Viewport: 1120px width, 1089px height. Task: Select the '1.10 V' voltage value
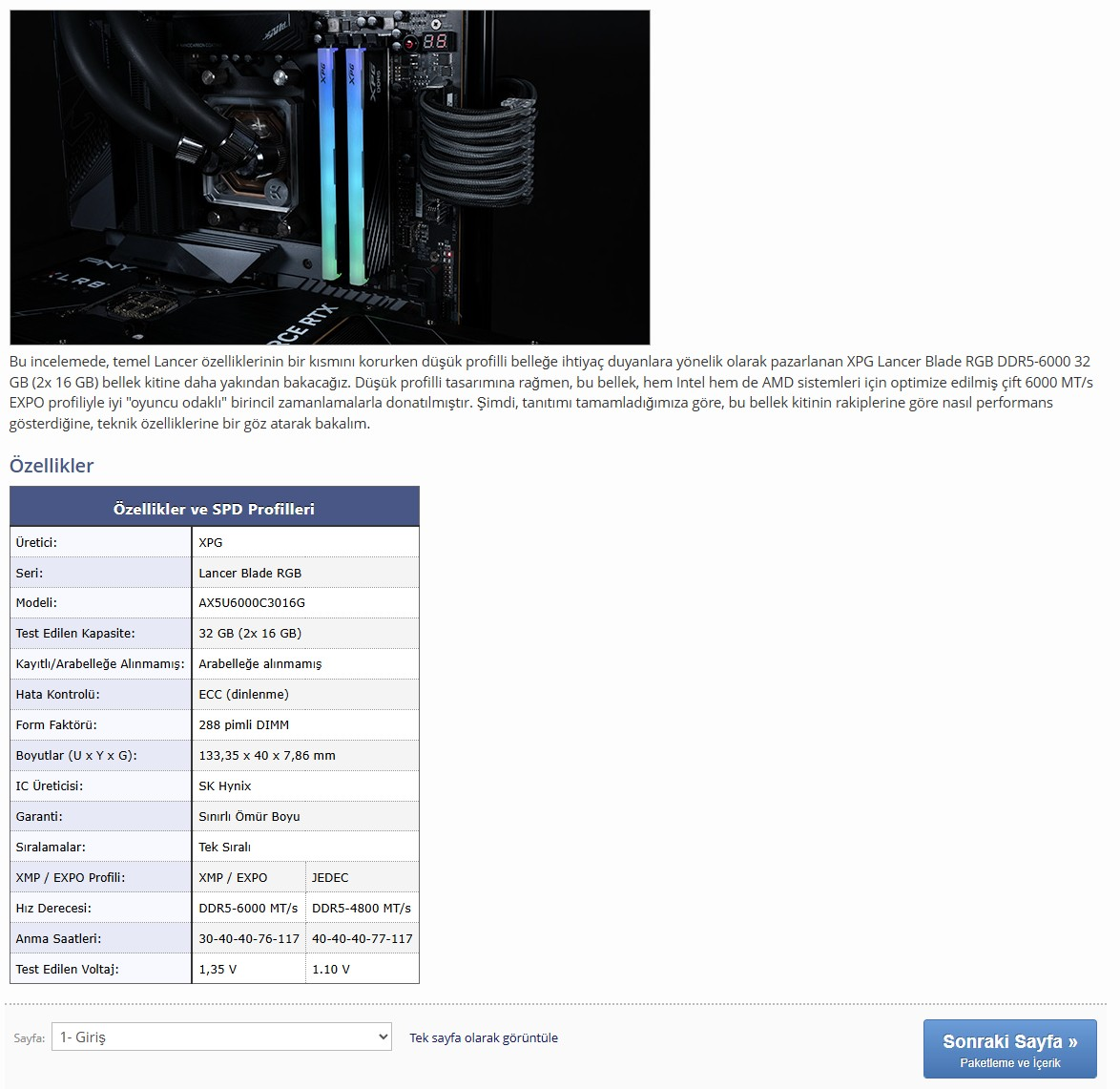tap(331, 969)
